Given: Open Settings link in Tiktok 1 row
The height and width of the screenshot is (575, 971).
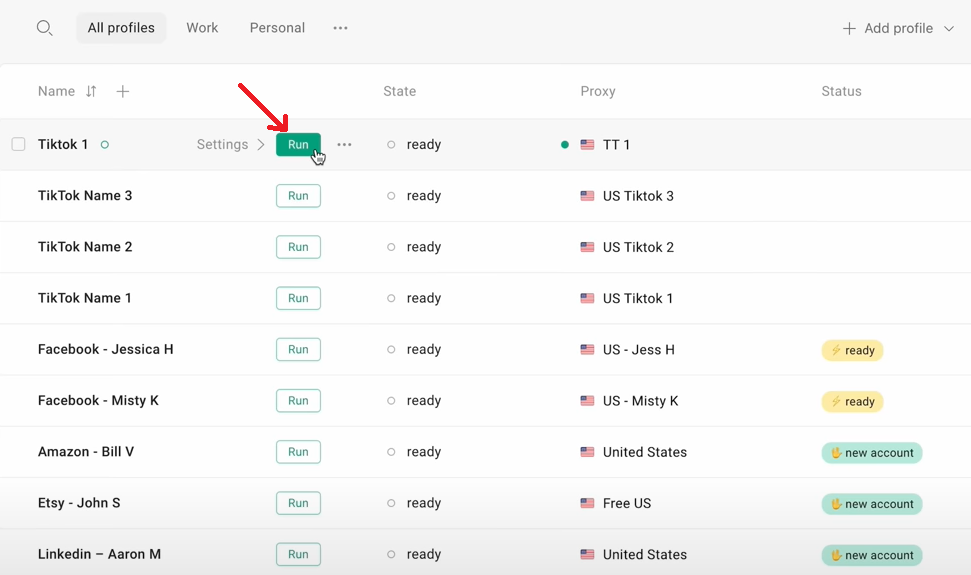Looking at the screenshot, I should pyautogui.click(x=222, y=144).
